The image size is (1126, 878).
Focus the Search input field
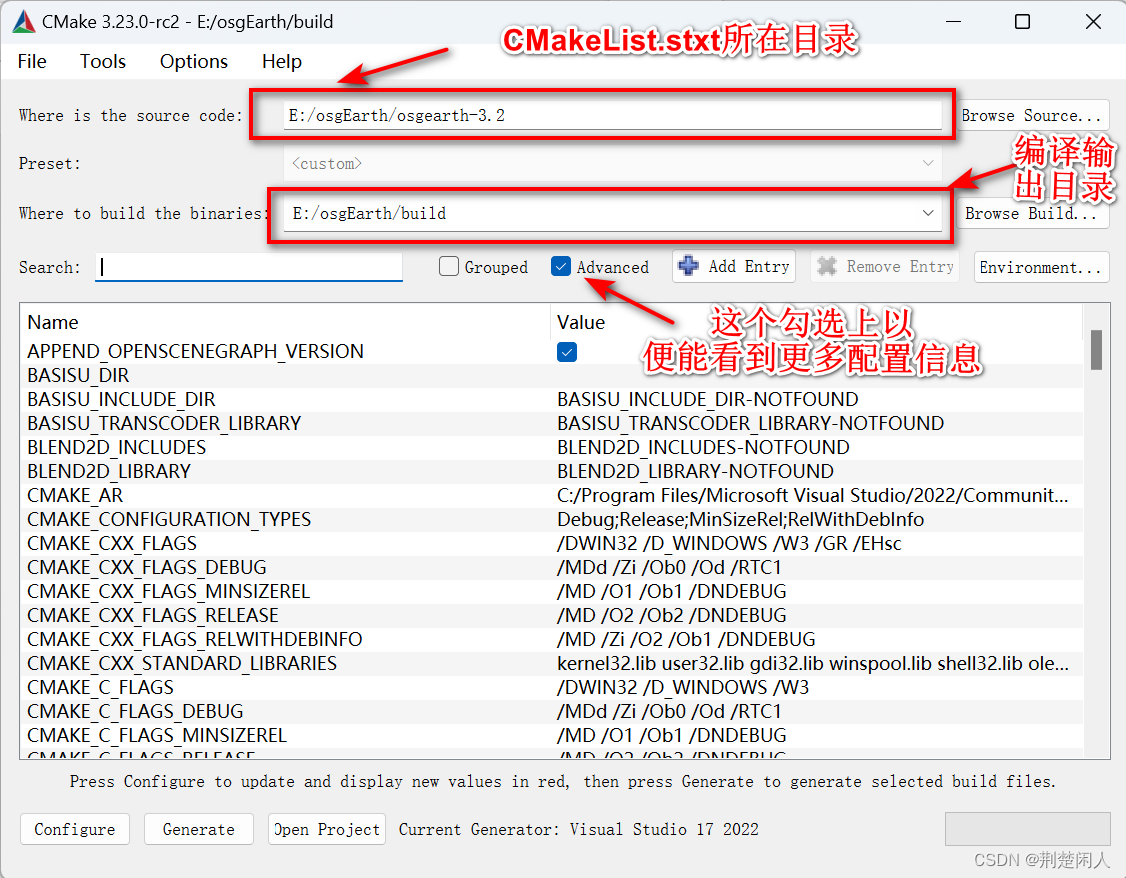coord(248,267)
